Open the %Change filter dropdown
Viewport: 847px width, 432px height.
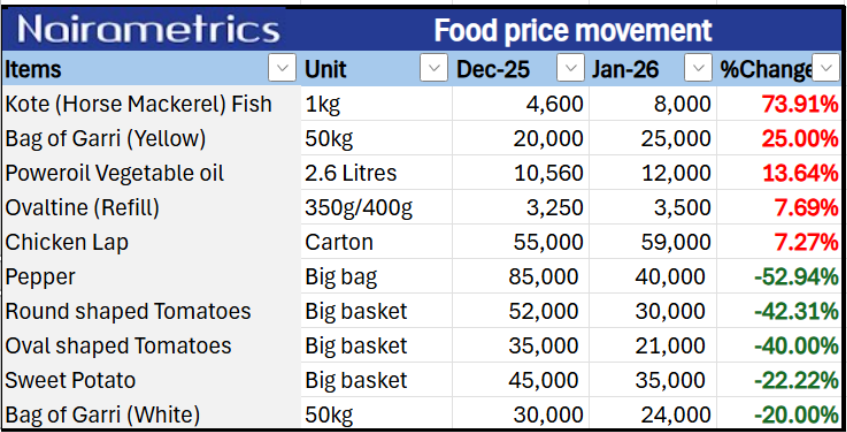(x=826, y=69)
